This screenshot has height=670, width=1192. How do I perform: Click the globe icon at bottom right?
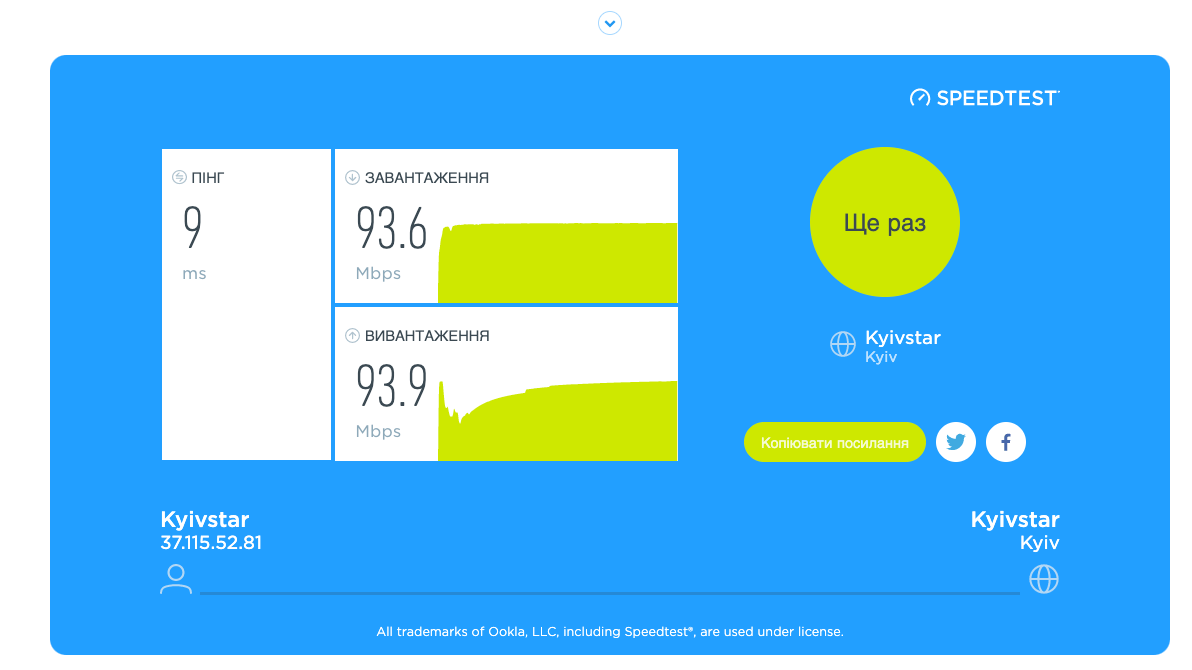point(1044,579)
